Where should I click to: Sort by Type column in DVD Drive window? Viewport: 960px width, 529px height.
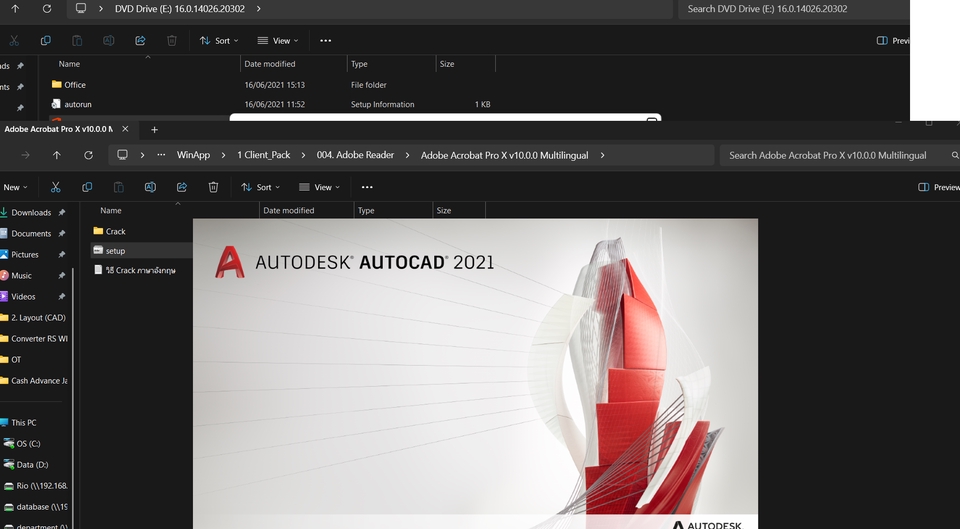(359, 64)
